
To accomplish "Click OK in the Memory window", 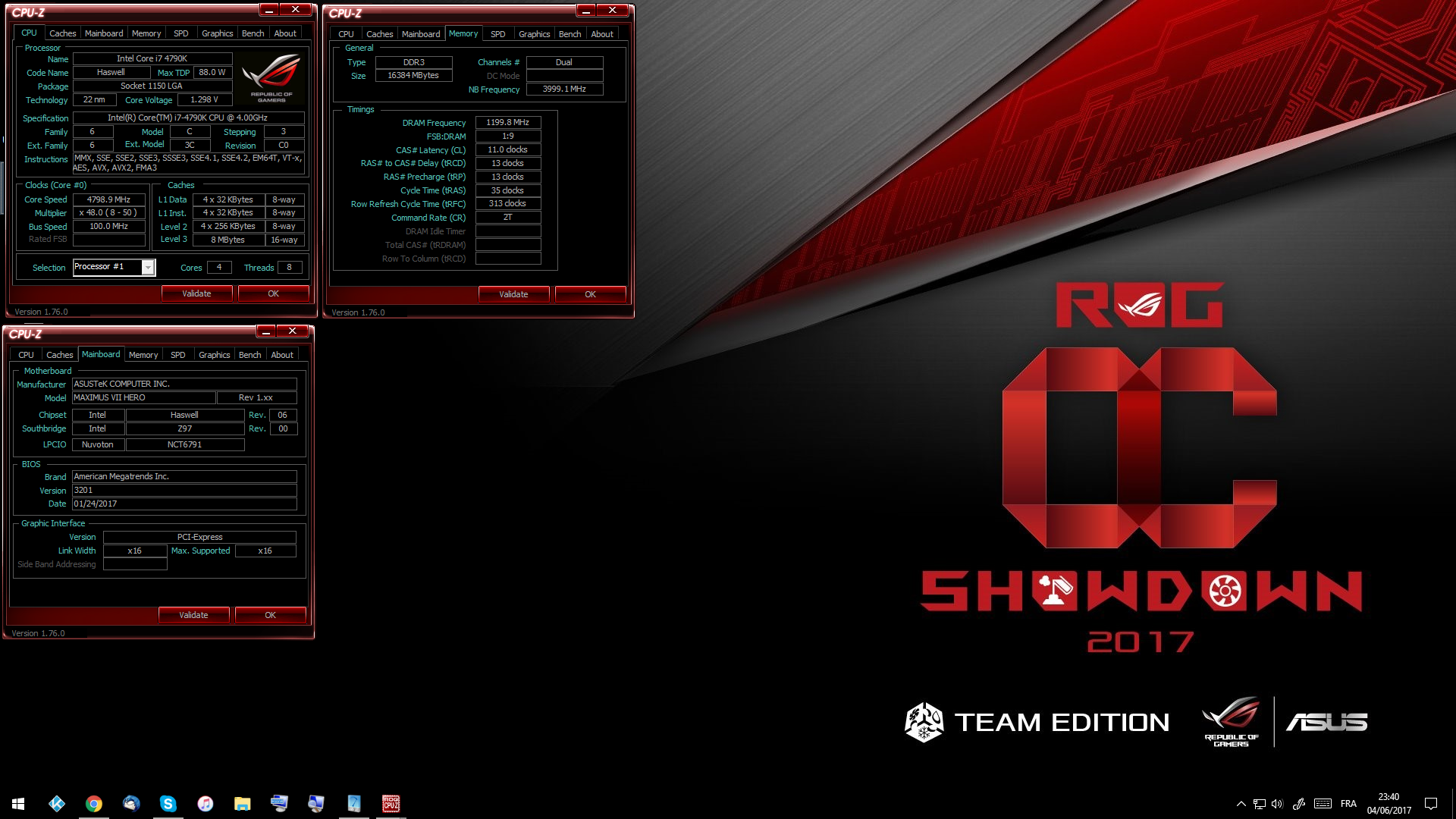I will (x=590, y=294).
